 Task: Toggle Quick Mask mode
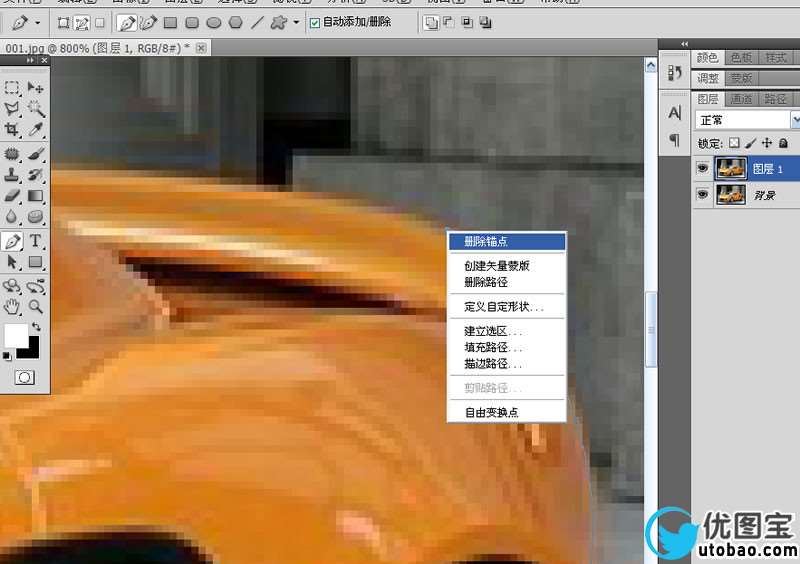point(24,378)
